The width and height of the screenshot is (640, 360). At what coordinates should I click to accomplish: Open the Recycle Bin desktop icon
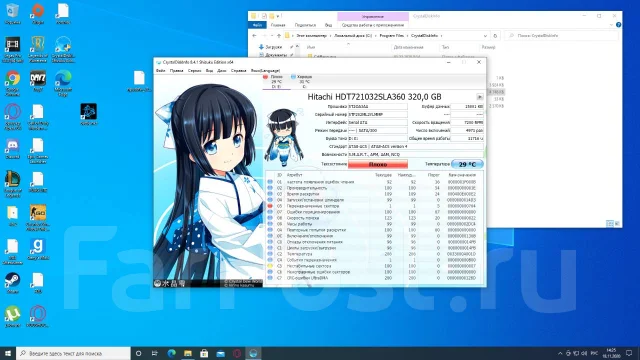[x=13, y=14]
